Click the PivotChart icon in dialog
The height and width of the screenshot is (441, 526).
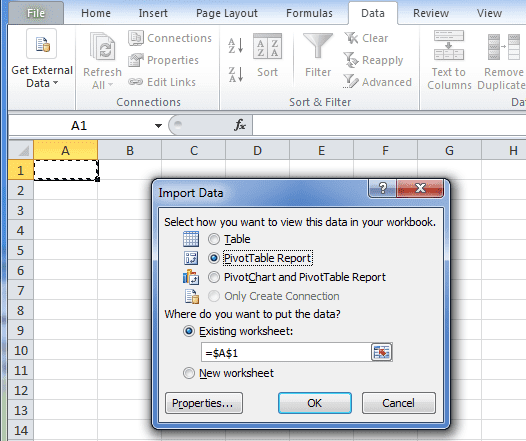[x=191, y=277]
